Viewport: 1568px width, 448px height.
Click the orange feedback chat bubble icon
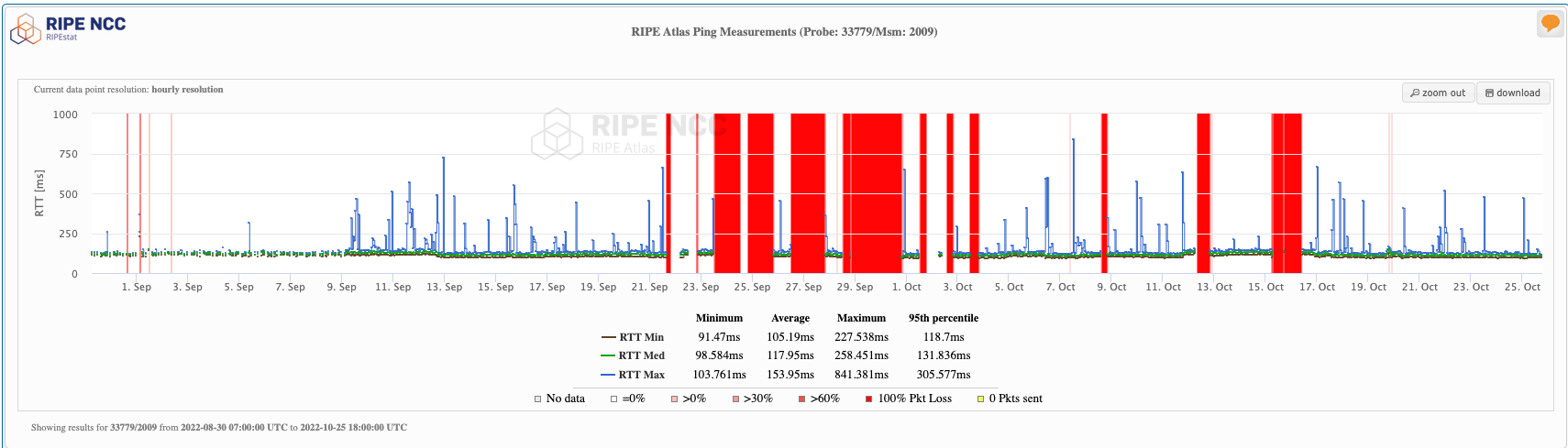[x=1550, y=23]
